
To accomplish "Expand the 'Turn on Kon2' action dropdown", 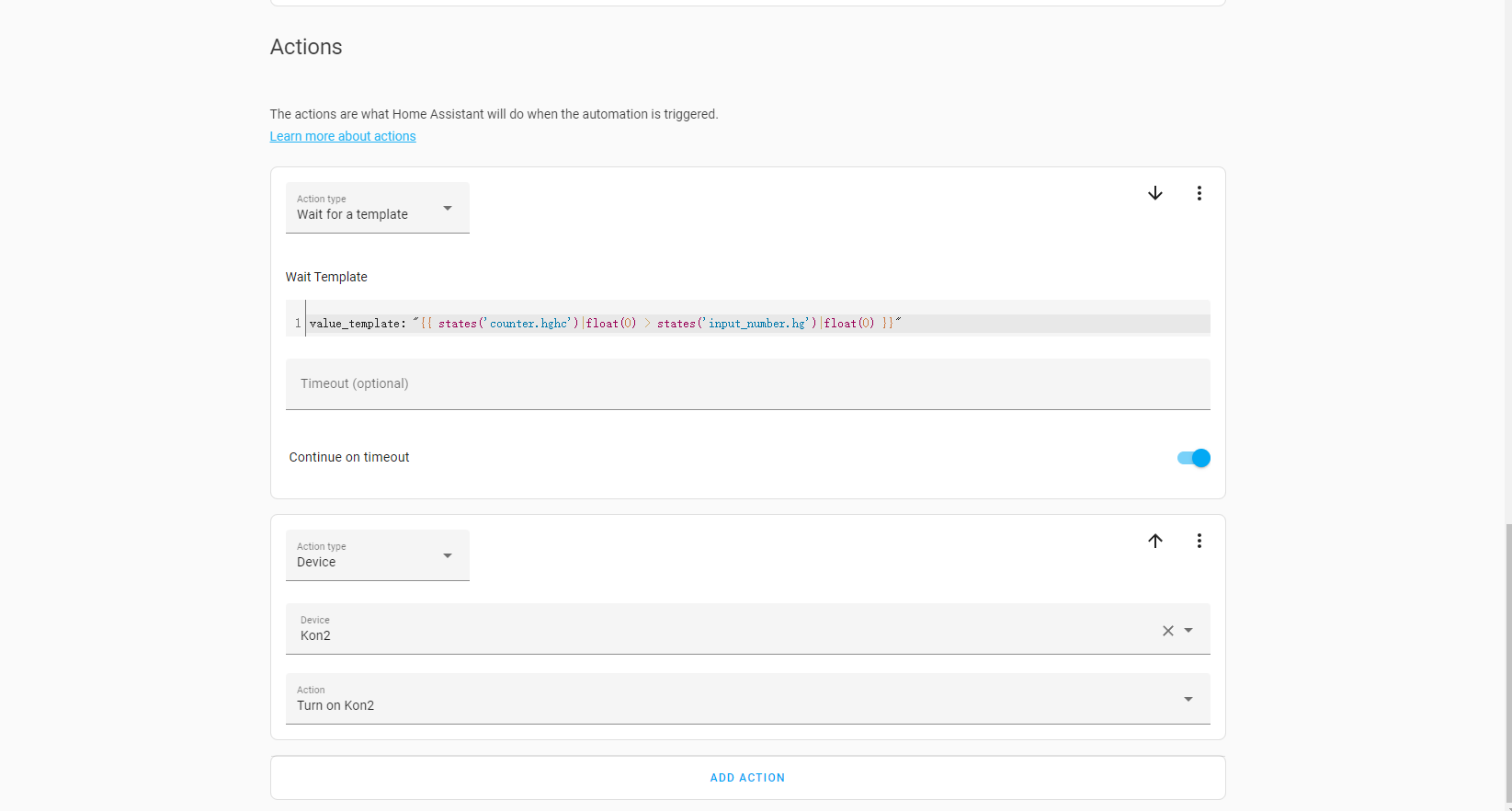I will coord(1188,700).
